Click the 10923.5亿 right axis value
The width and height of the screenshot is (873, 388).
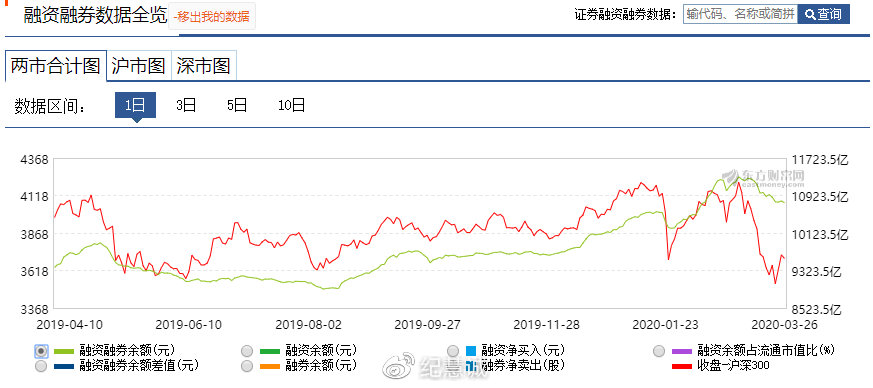coord(819,198)
